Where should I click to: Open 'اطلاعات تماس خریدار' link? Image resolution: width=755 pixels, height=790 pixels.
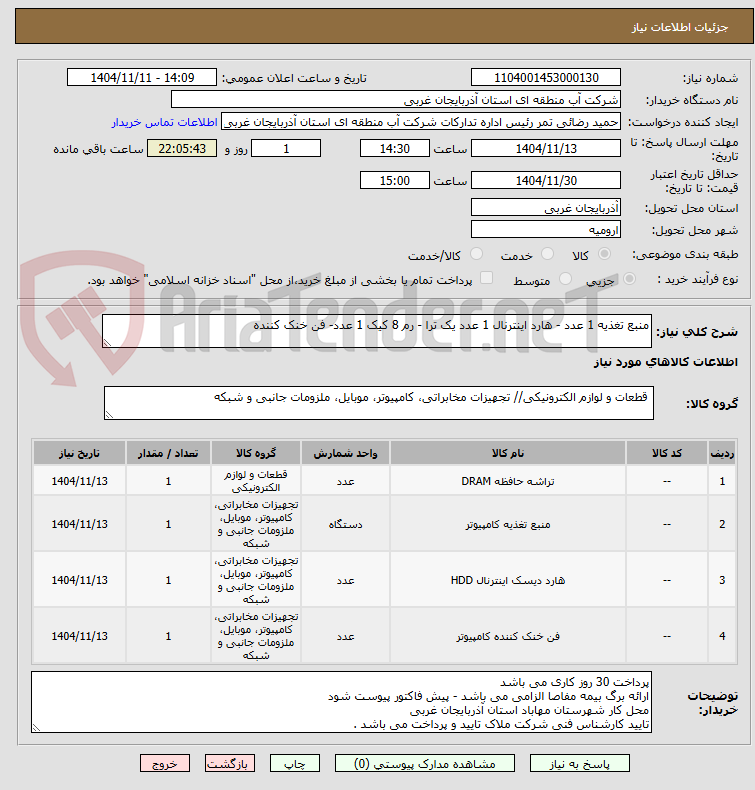click(165, 122)
